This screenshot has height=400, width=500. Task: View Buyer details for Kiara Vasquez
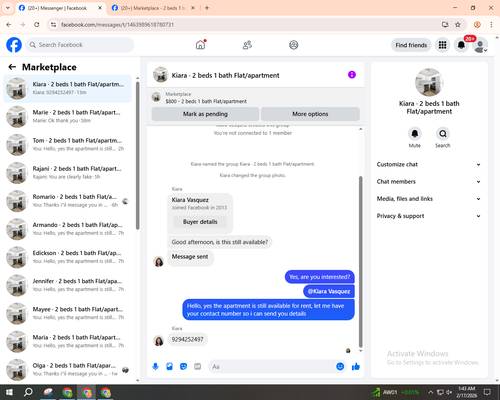pyautogui.click(x=200, y=222)
